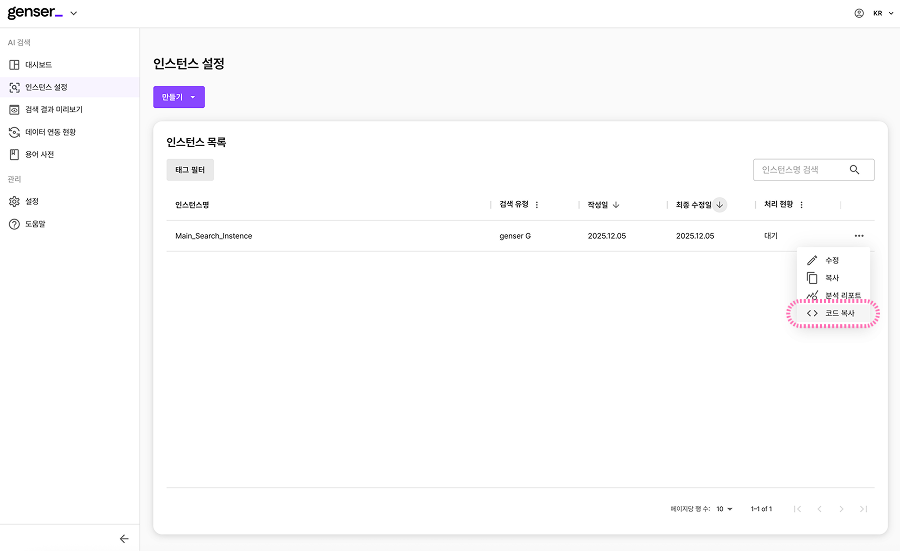Collapse the sidebar with the back arrow
The width and height of the screenshot is (900, 551).
[x=124, y=538]
